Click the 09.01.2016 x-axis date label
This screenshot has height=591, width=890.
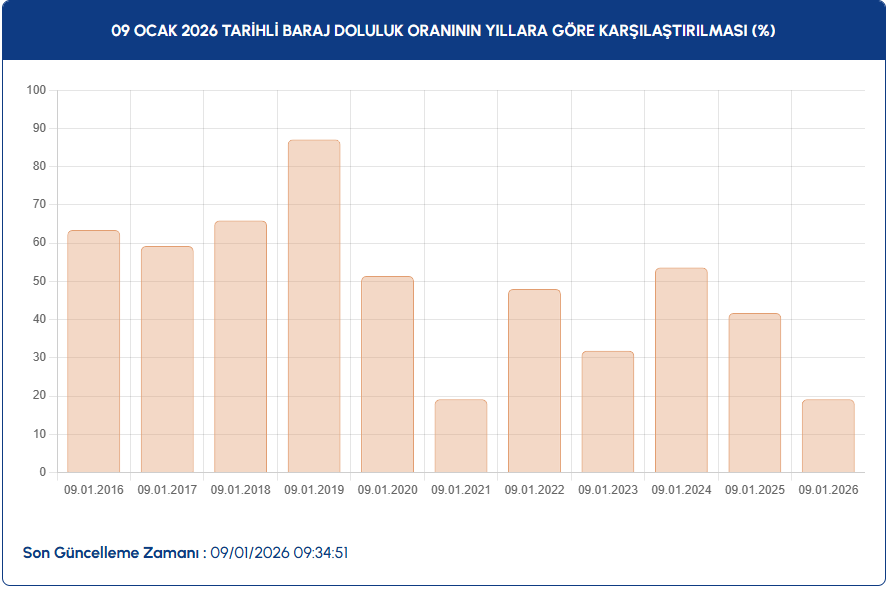tap(93, 490)
